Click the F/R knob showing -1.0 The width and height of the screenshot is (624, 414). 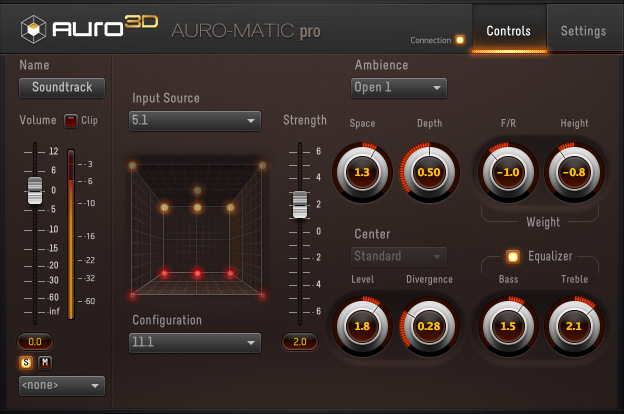(x=508, y=172)
